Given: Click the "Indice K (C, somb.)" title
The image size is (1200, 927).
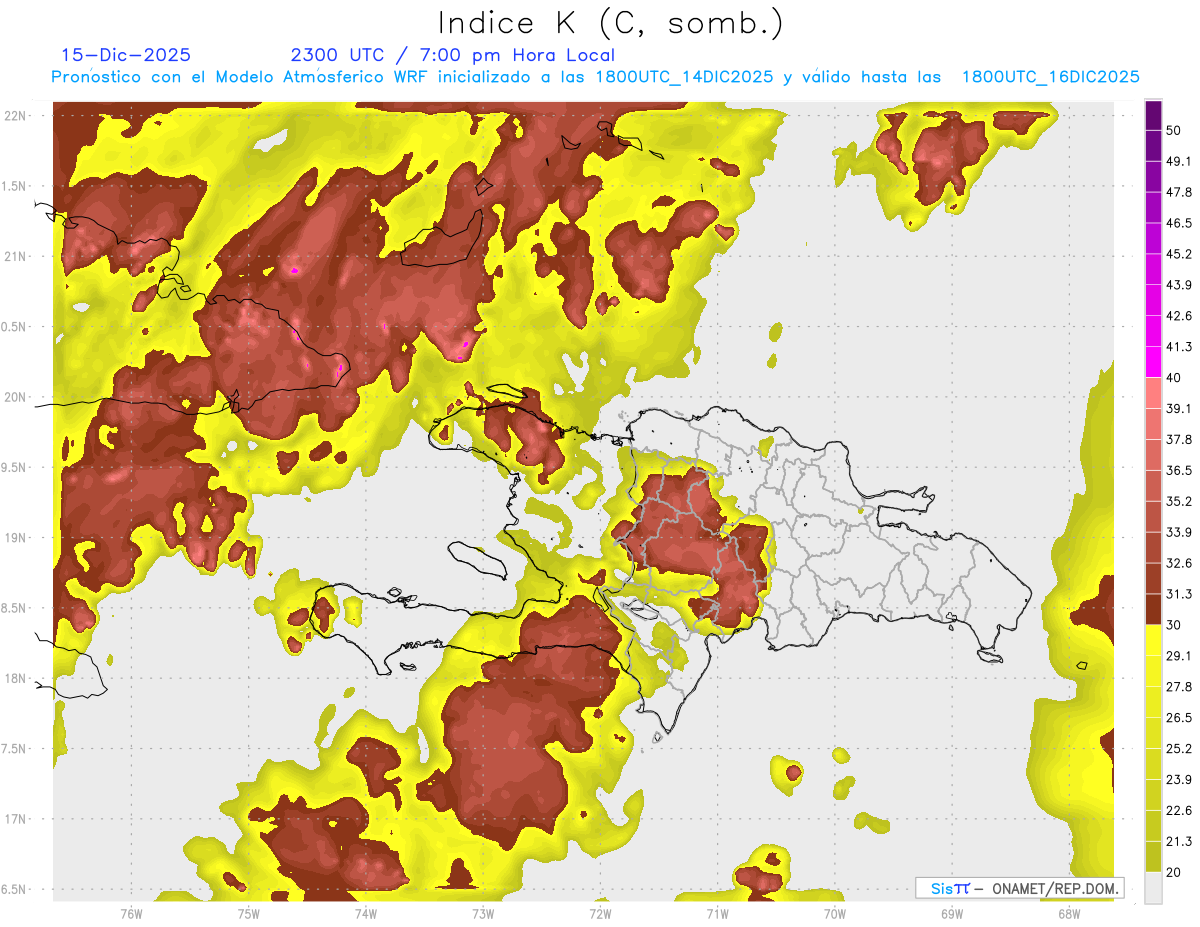Looking at the screenshot, I should 610,23.
